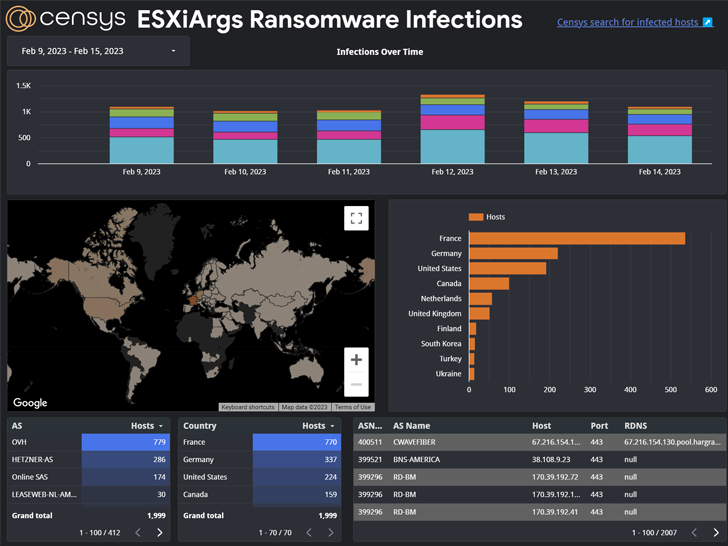Click the Hosts legend orange swatch
728x546 pixels.
pos(475,217)
